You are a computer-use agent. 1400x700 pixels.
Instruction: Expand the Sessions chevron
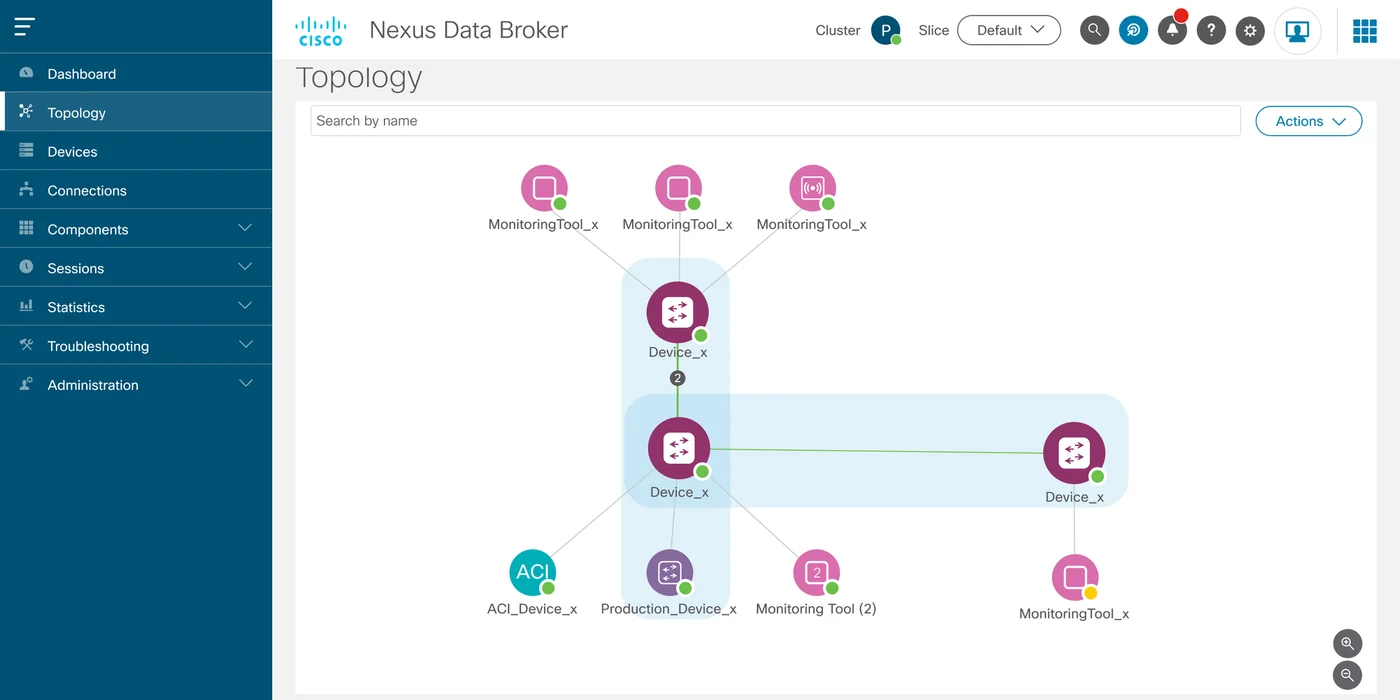tap(245, 267)
